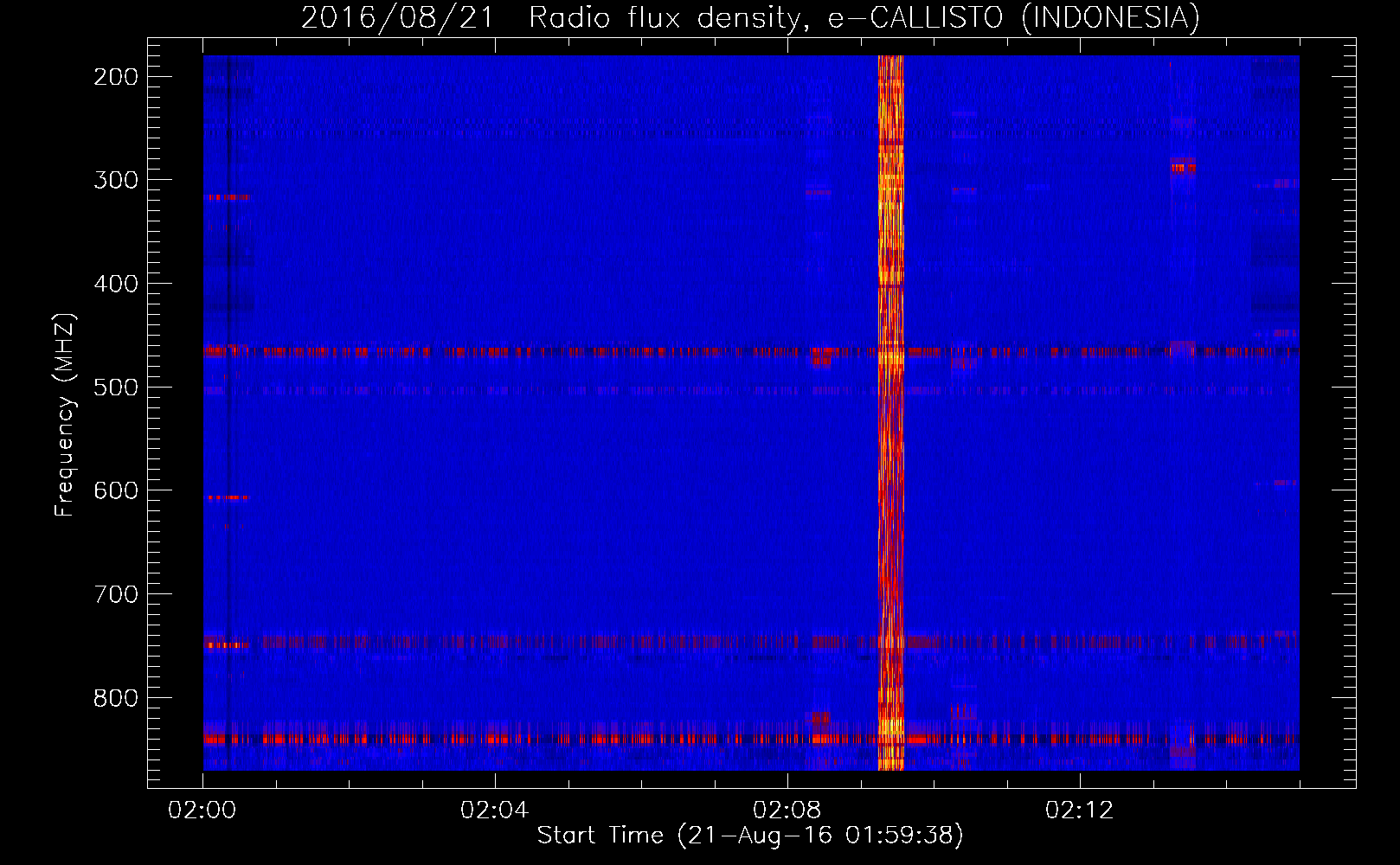Viewport: 1400px width, 865px height.
Task: Click the red interference band near 745 MHz
Action: coord(751,642)
